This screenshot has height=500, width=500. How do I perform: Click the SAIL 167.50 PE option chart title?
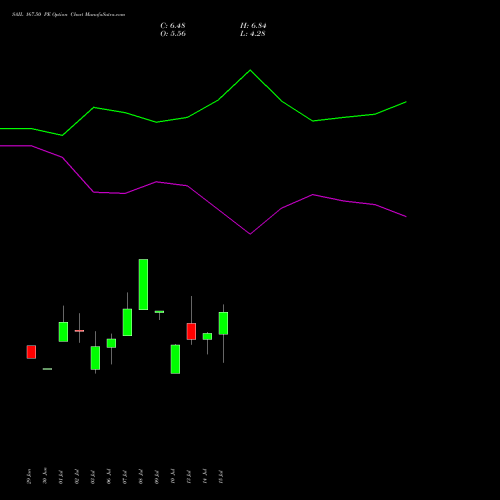click(x=69, y=15)
